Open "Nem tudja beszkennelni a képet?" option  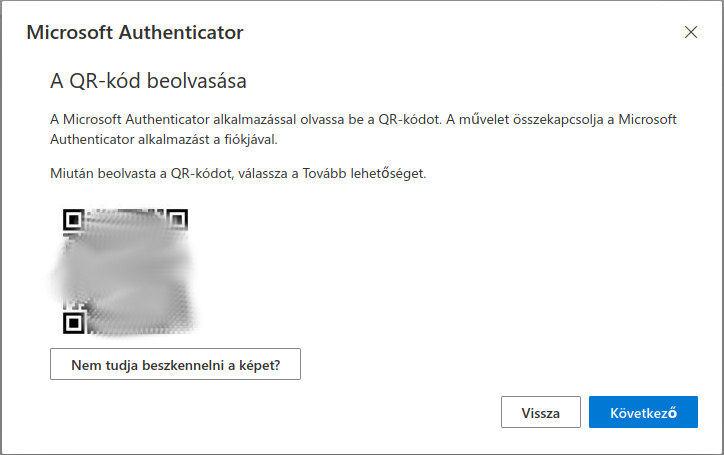(175, 365)
